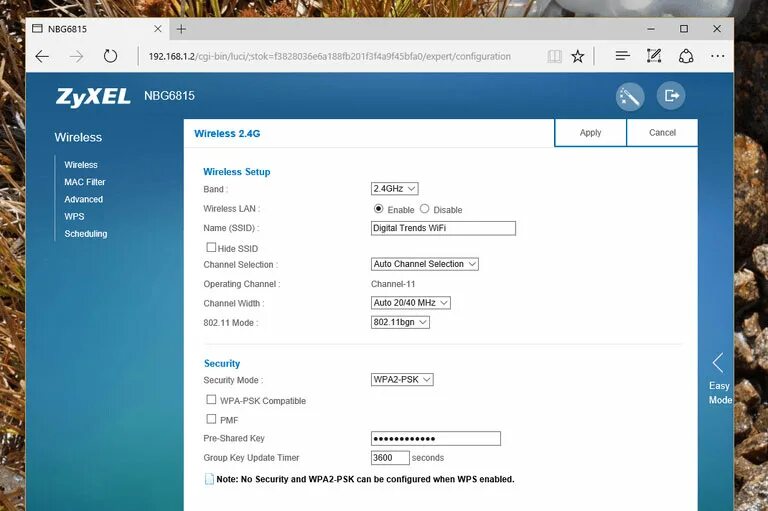Click the note page icon beside Note
Viewport: 768px width, 511px height.
pos(209,479)
